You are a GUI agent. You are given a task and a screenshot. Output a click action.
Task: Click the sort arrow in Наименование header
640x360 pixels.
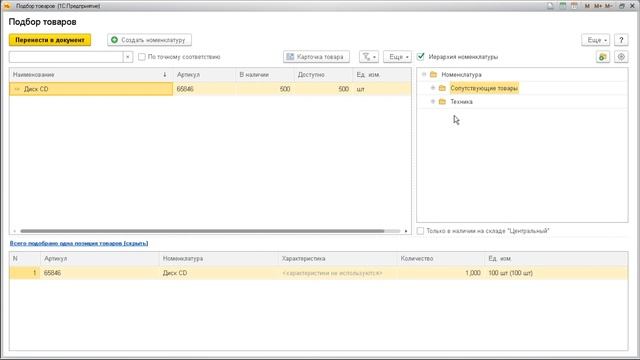(164, 75)
